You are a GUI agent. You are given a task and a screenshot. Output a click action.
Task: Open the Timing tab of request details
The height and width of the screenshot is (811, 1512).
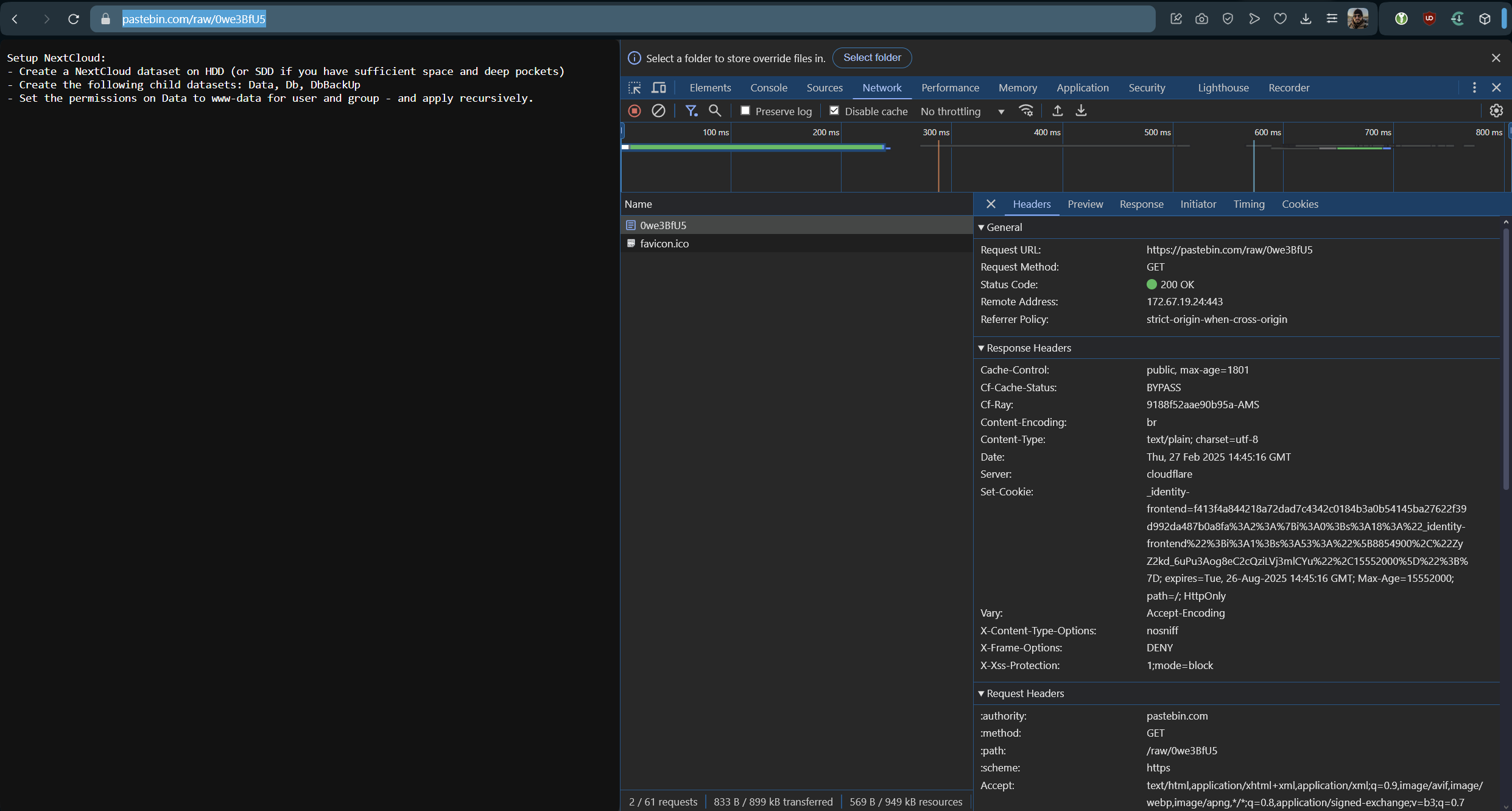click(1248, 204)
